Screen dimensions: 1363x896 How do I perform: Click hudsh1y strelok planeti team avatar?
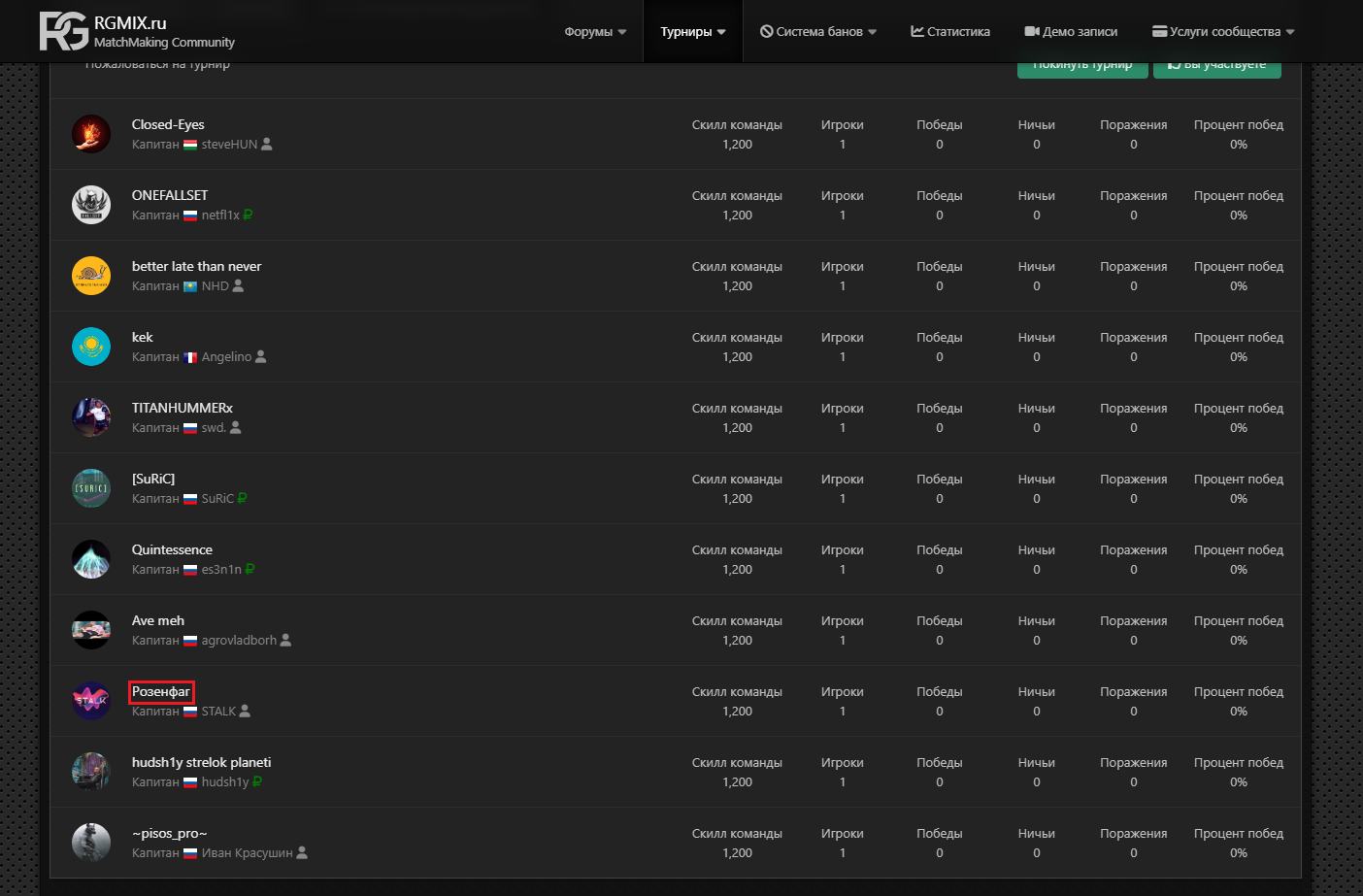(x=91, y=772)
